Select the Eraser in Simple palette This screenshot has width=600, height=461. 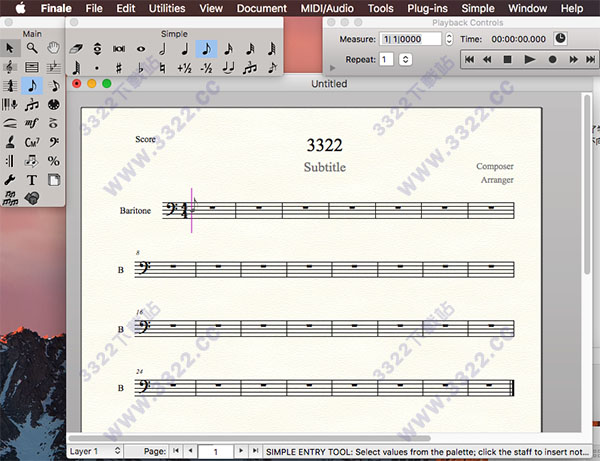[76, 49]
